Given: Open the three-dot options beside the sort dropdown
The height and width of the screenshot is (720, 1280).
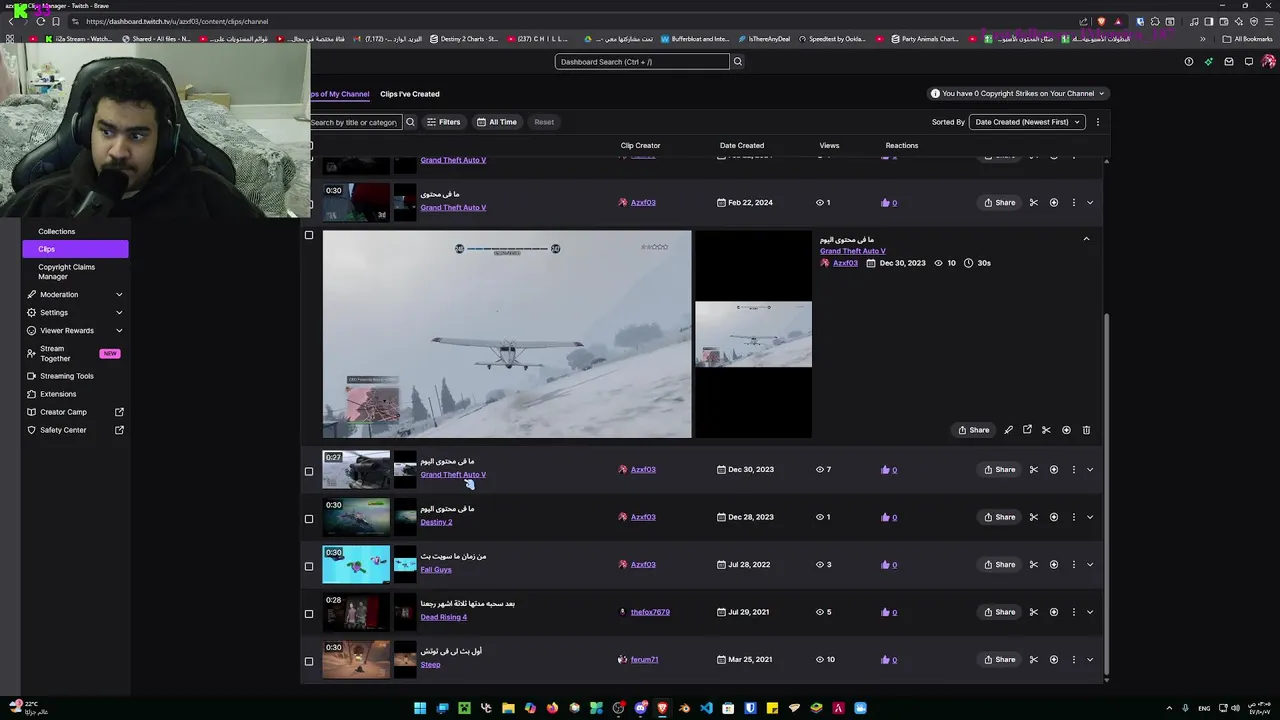Looking at the screenshot, I should tap(1098, 122).
